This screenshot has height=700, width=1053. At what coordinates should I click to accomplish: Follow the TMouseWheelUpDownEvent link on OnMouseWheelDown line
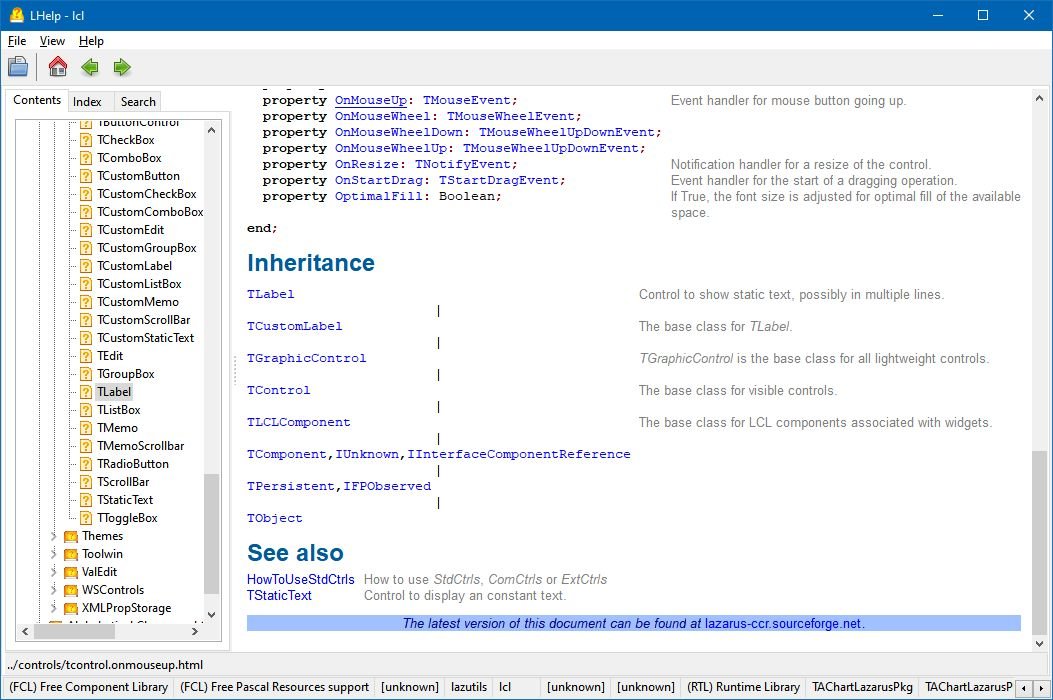[x=566, y=132]
